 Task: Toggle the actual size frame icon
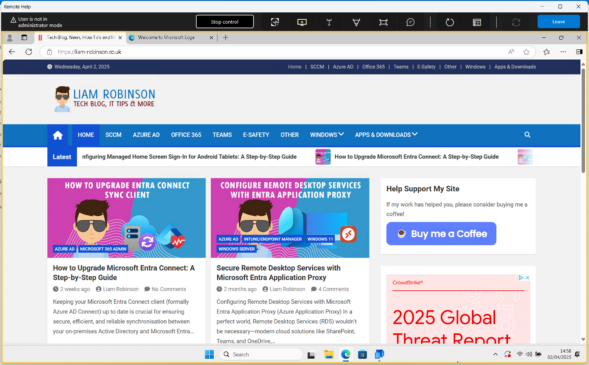click(x=383, y=22)
